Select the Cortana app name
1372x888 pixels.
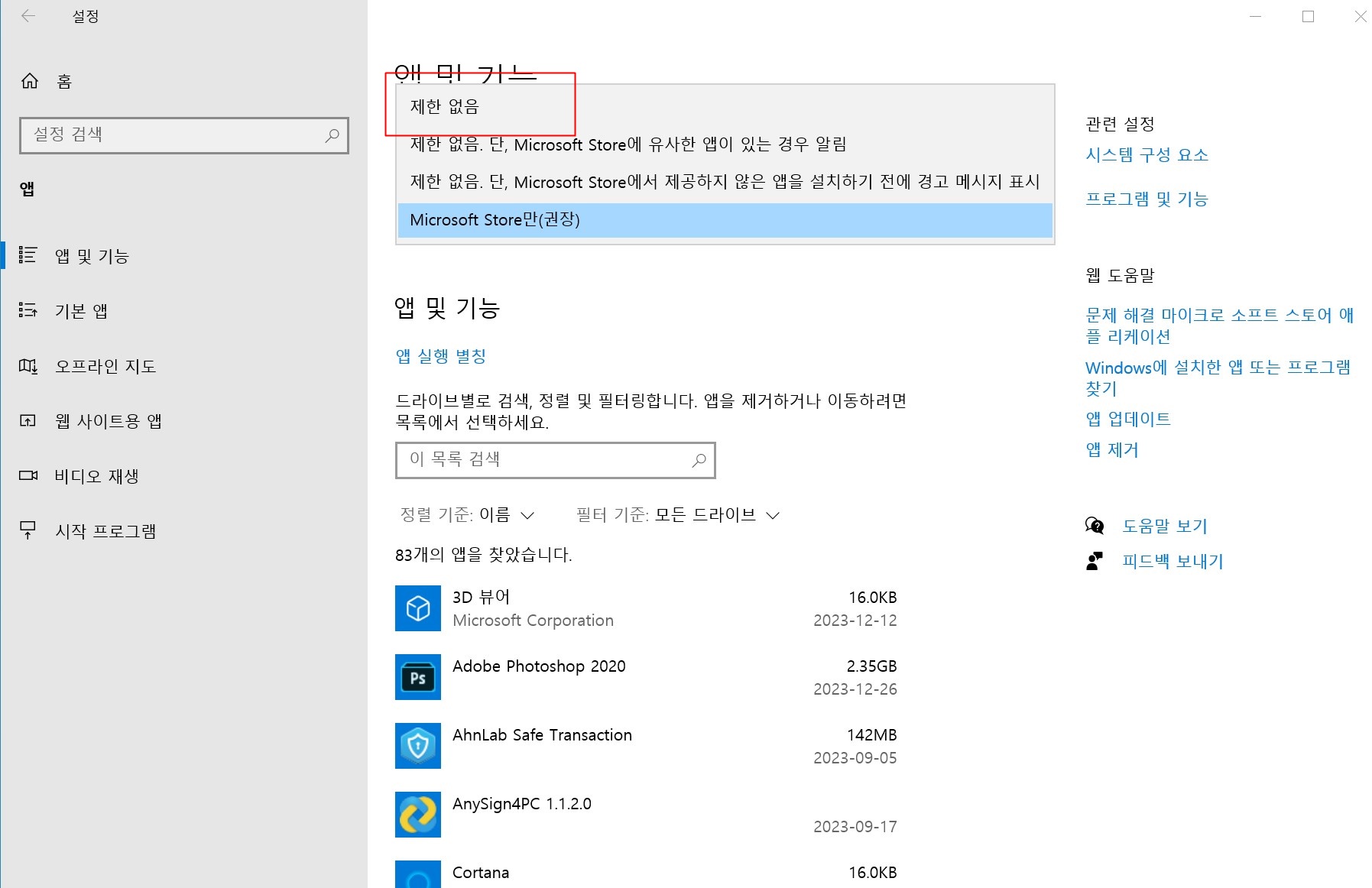(x=481, y=873)
